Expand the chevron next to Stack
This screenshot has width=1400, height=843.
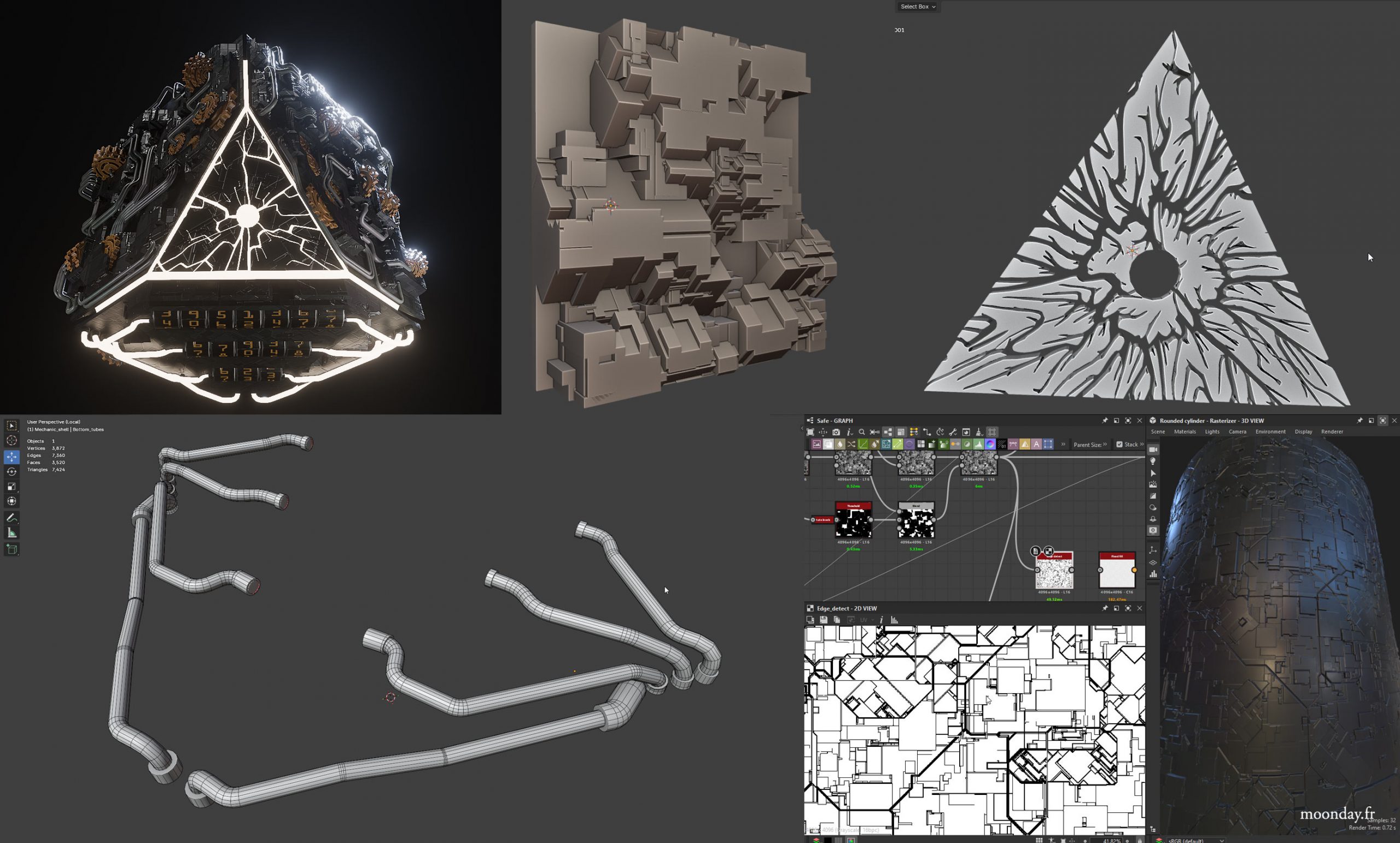1141,444
